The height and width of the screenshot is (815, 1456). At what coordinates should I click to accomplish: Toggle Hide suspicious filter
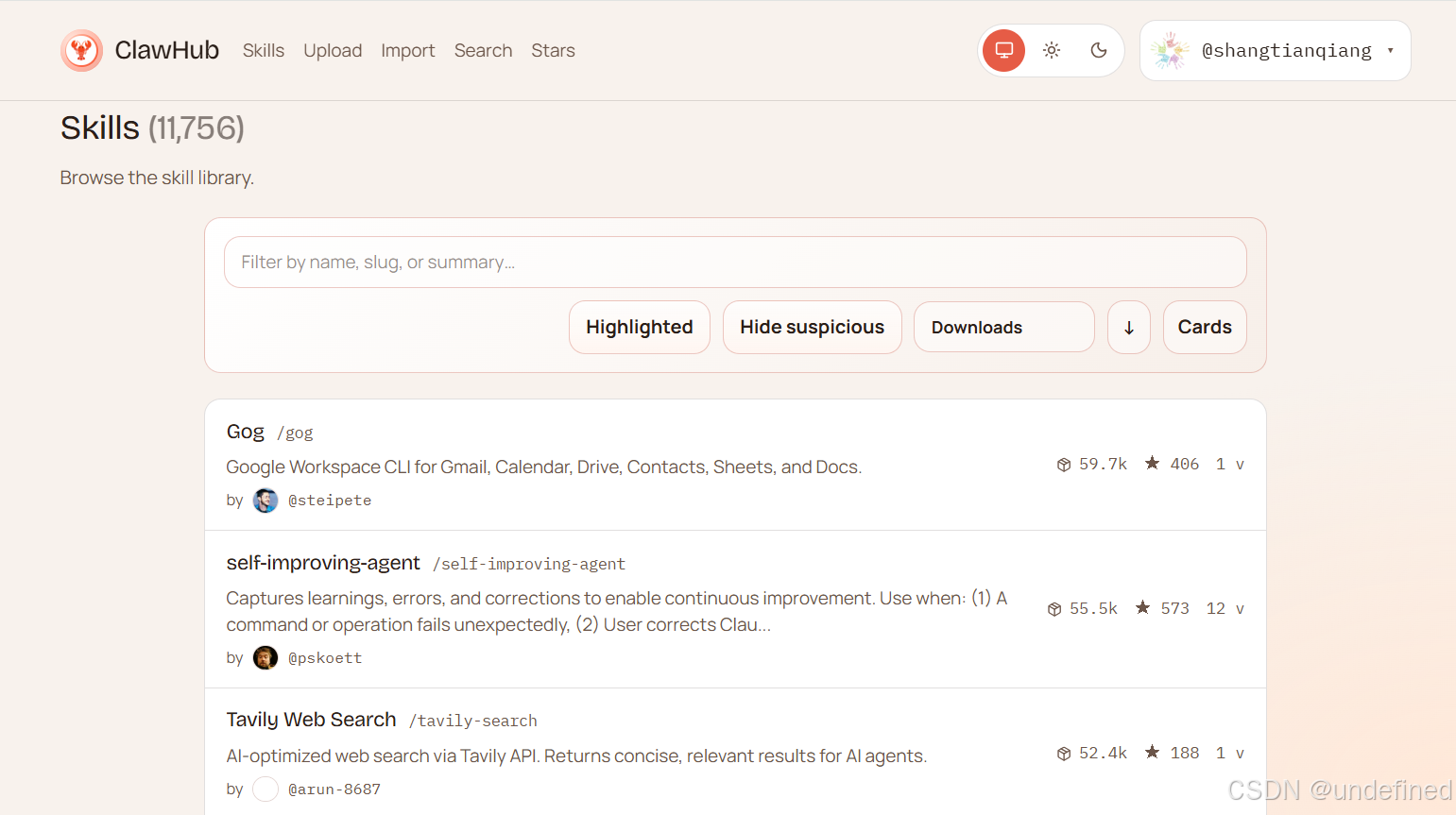click(x=813, y=327)
